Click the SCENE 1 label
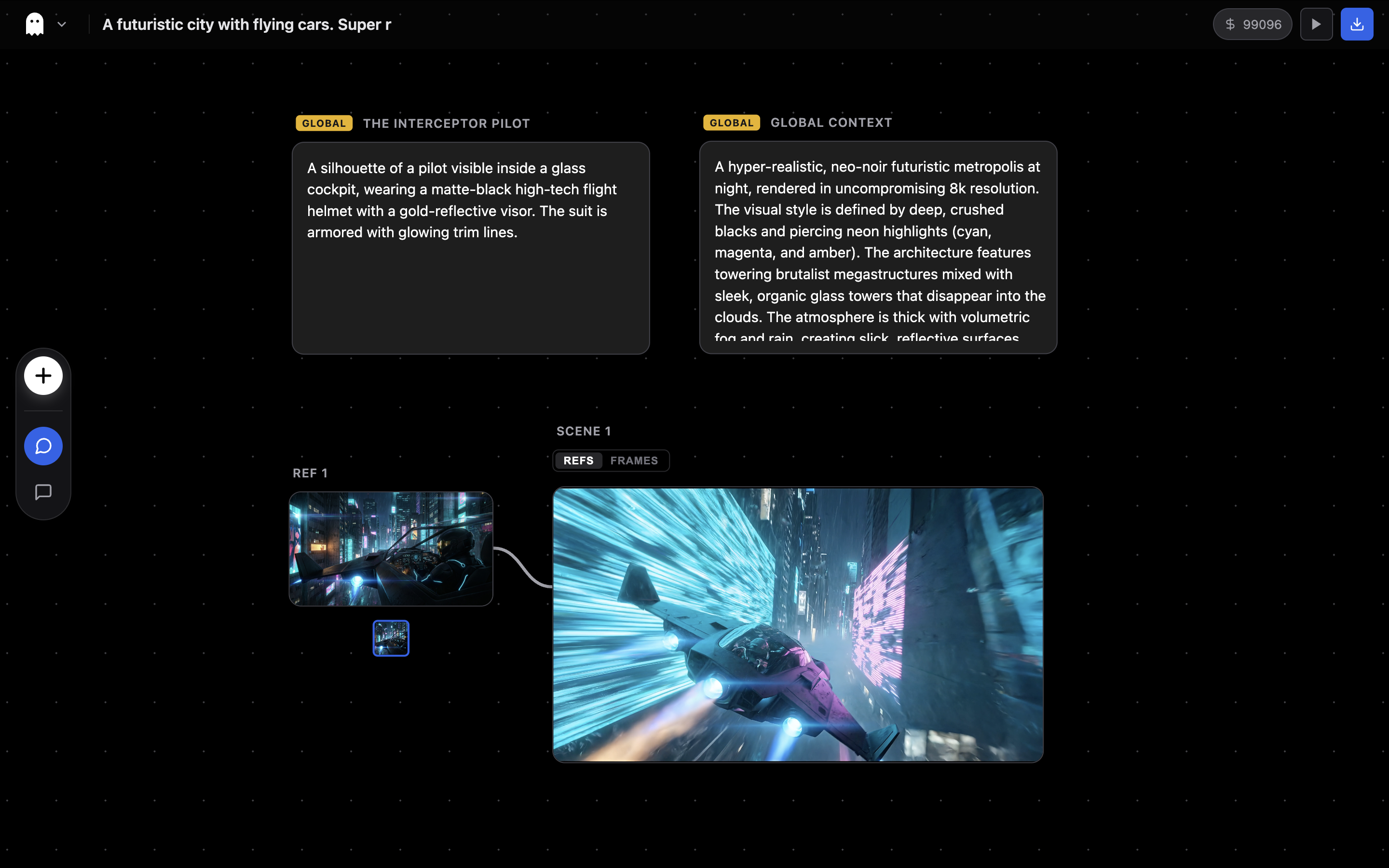Viewport: 1389px width, 868px height. [583, 431]
